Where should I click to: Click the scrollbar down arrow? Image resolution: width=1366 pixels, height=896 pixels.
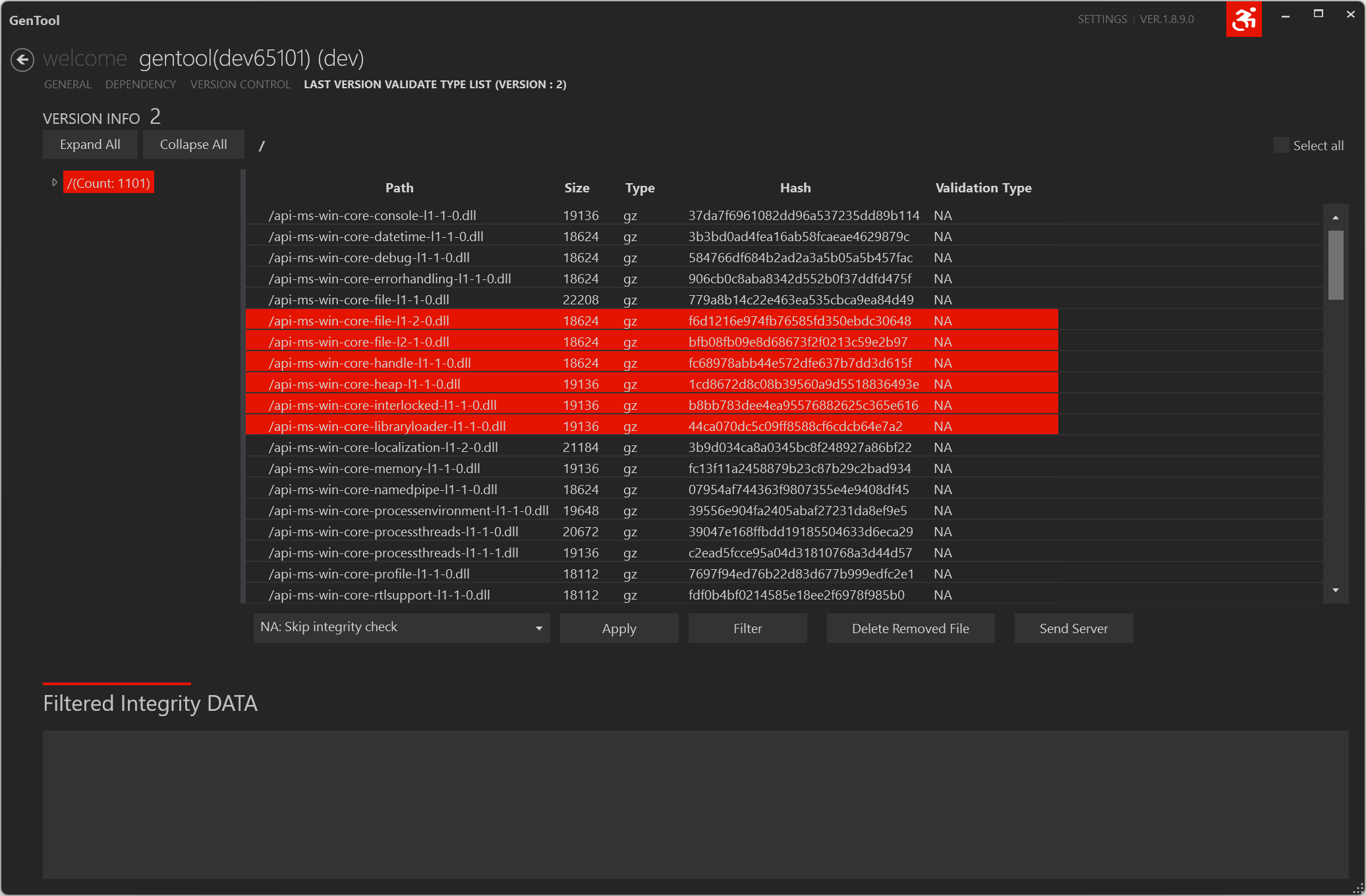[1336, 590]
